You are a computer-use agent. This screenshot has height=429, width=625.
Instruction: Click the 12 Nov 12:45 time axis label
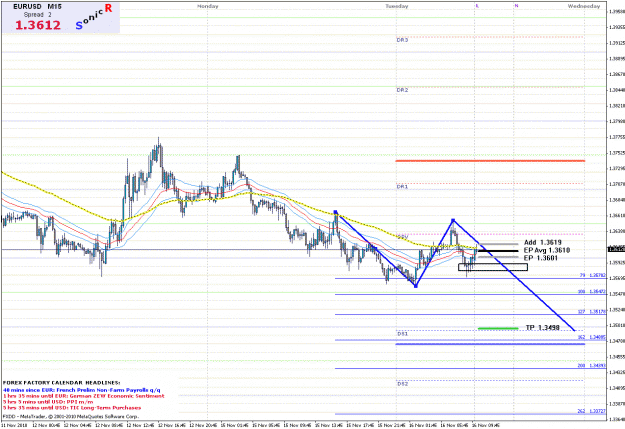141,425
